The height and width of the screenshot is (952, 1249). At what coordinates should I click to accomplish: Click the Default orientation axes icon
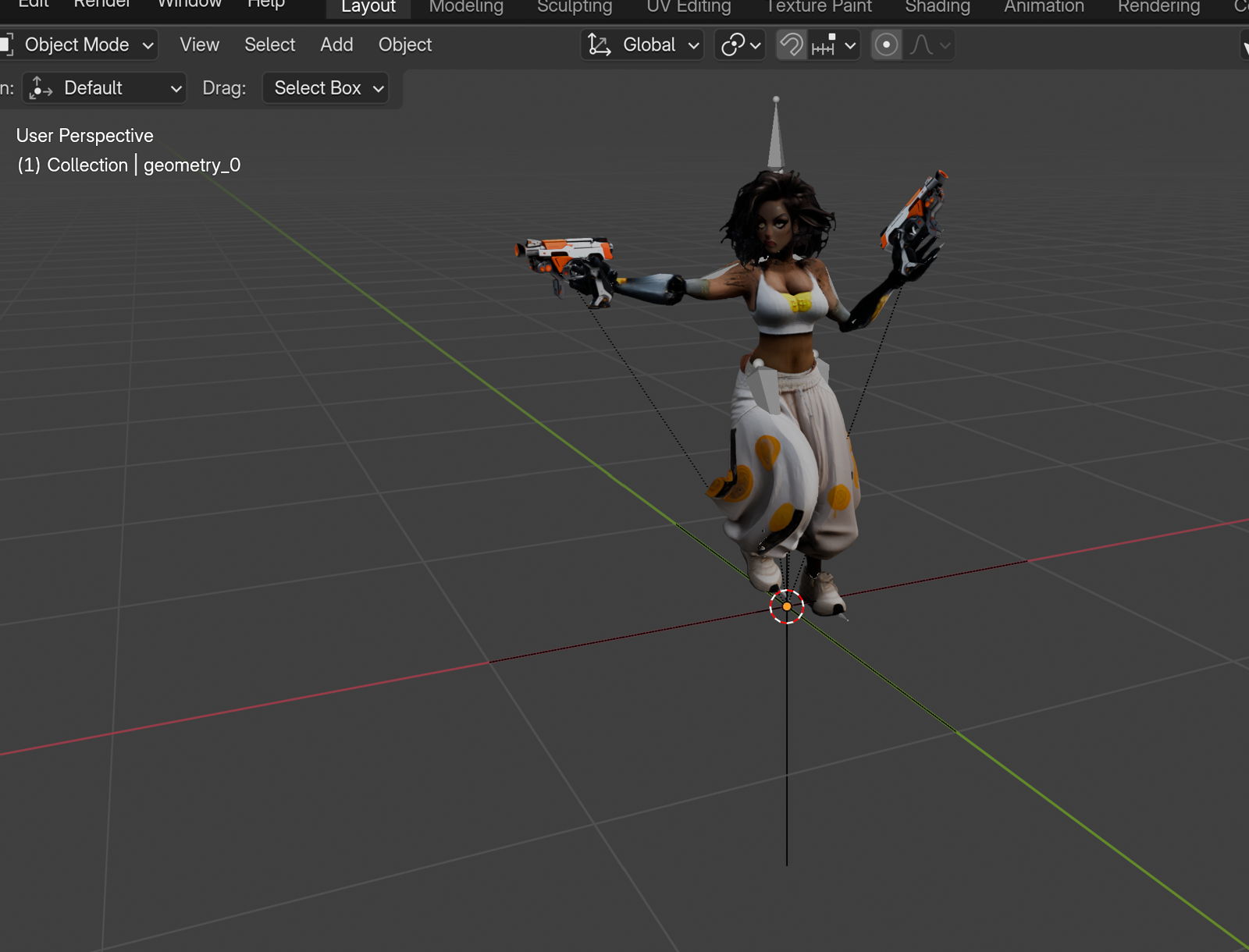(41, 88)
